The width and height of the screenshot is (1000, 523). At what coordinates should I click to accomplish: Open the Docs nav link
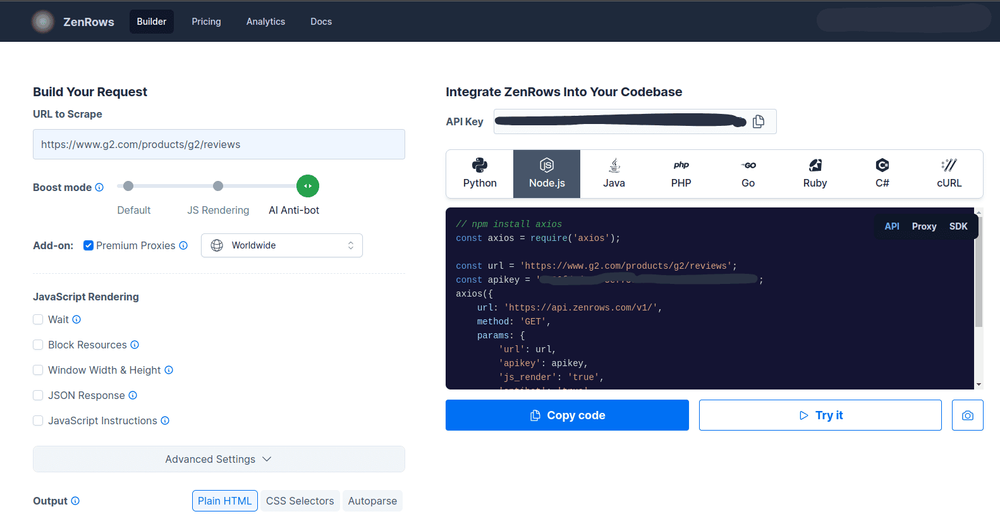pyautogui.click(x=321, y=22)
